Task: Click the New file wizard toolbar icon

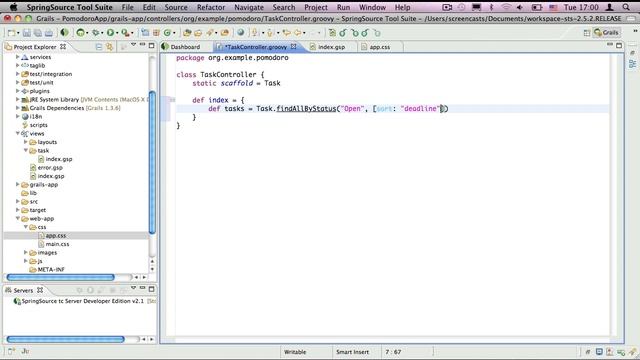Action: click(x=11, y=33)
